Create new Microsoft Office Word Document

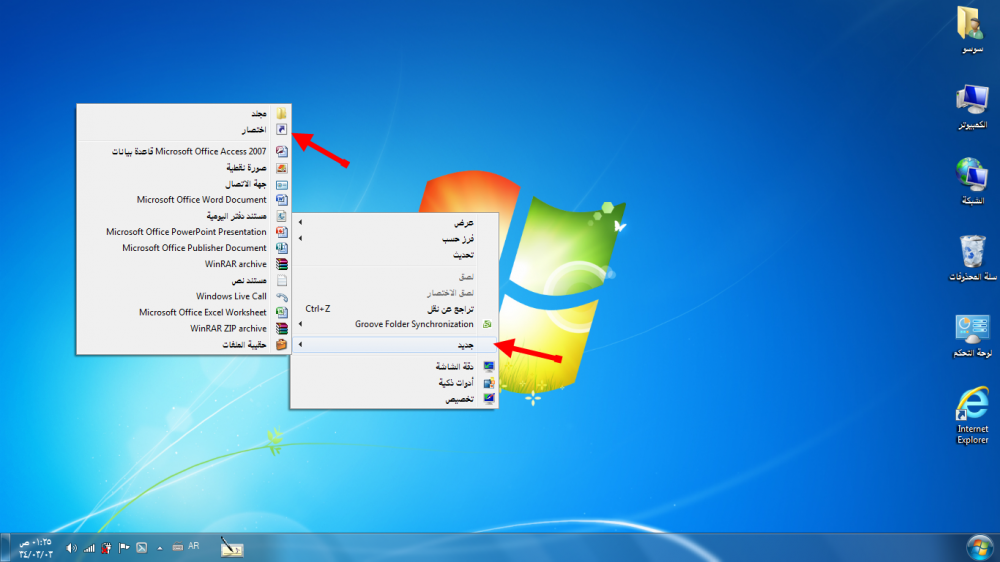202,200
